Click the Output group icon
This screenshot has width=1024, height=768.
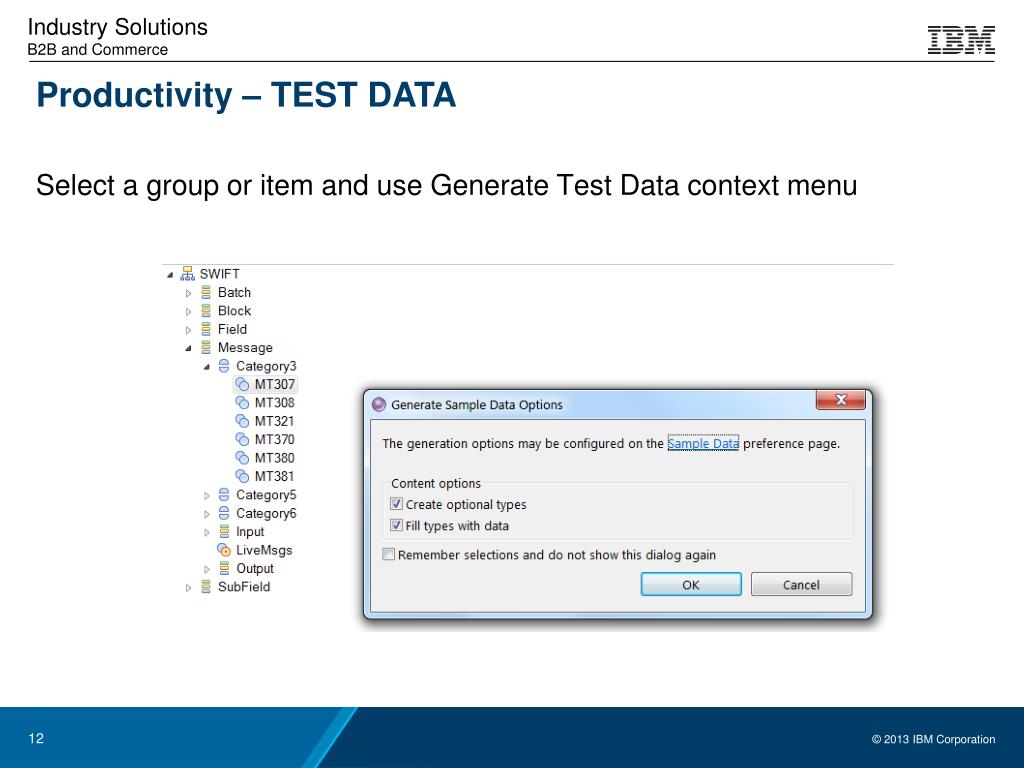coord(224,568)
